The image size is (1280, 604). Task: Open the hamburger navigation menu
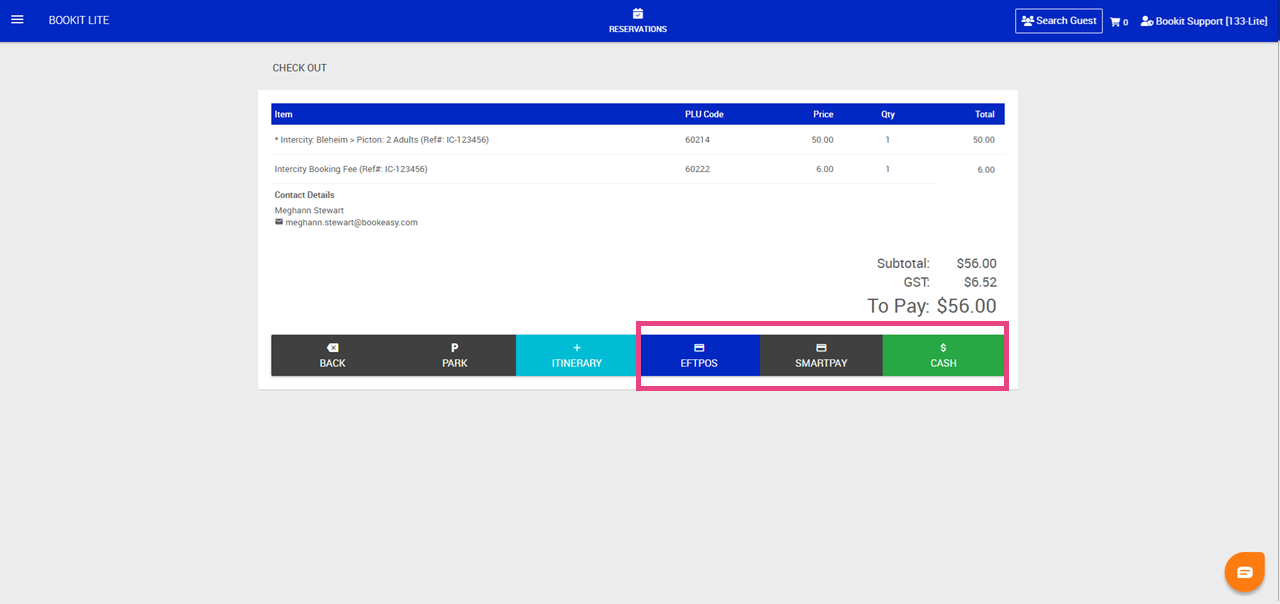coord(17,20)
